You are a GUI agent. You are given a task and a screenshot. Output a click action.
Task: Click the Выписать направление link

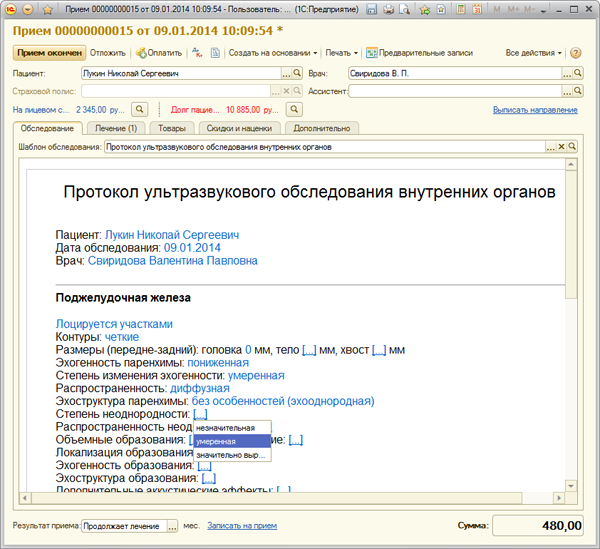pyautogui.click(x=535, y=110)
